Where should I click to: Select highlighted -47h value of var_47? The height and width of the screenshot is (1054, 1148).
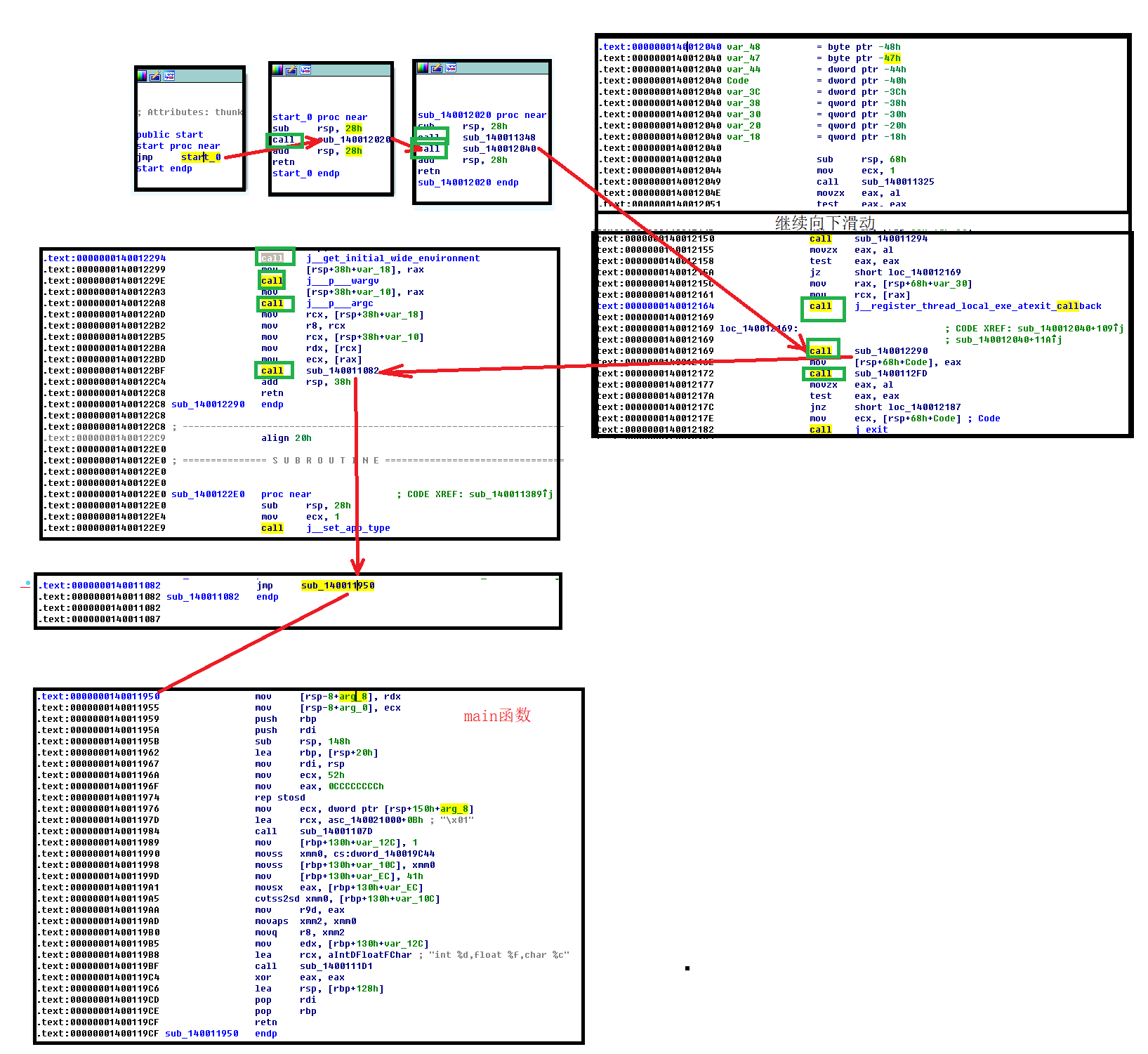892,58
